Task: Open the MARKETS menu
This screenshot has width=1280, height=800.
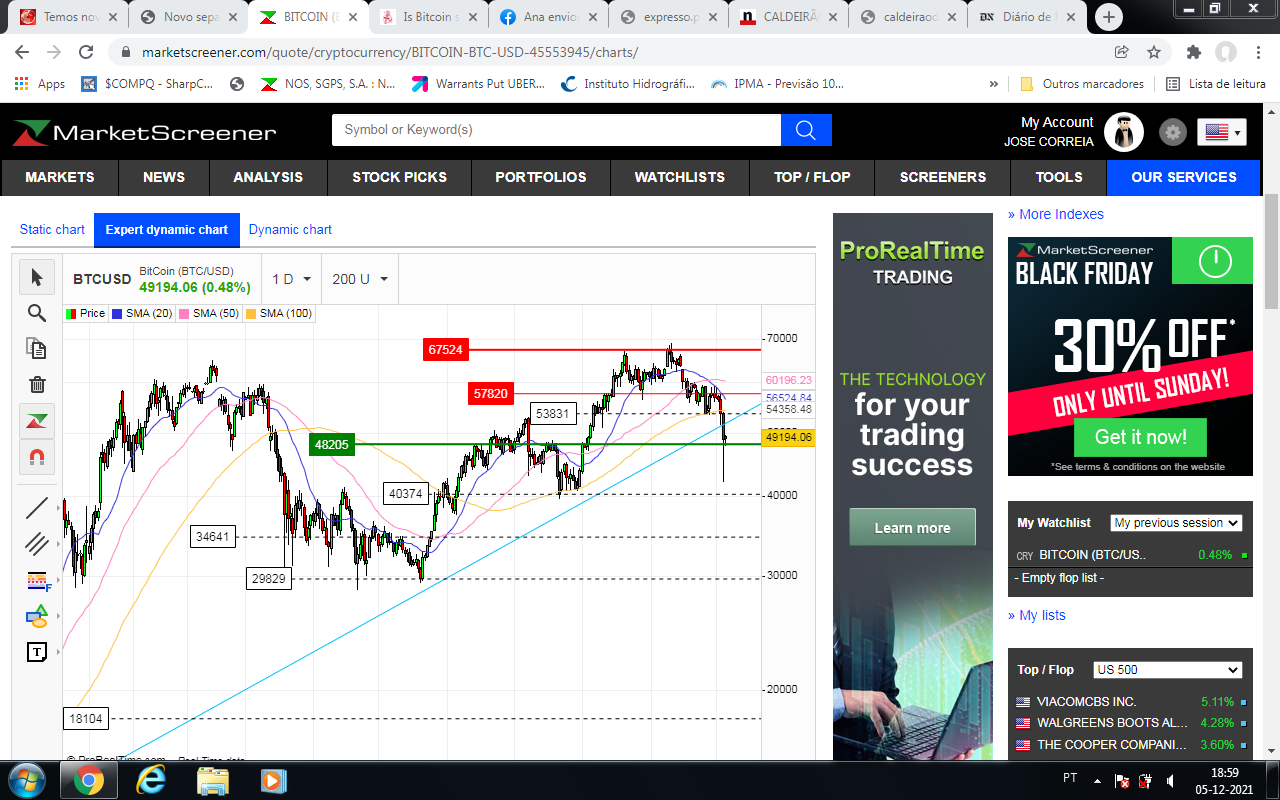Action: (x=60, y=177)
